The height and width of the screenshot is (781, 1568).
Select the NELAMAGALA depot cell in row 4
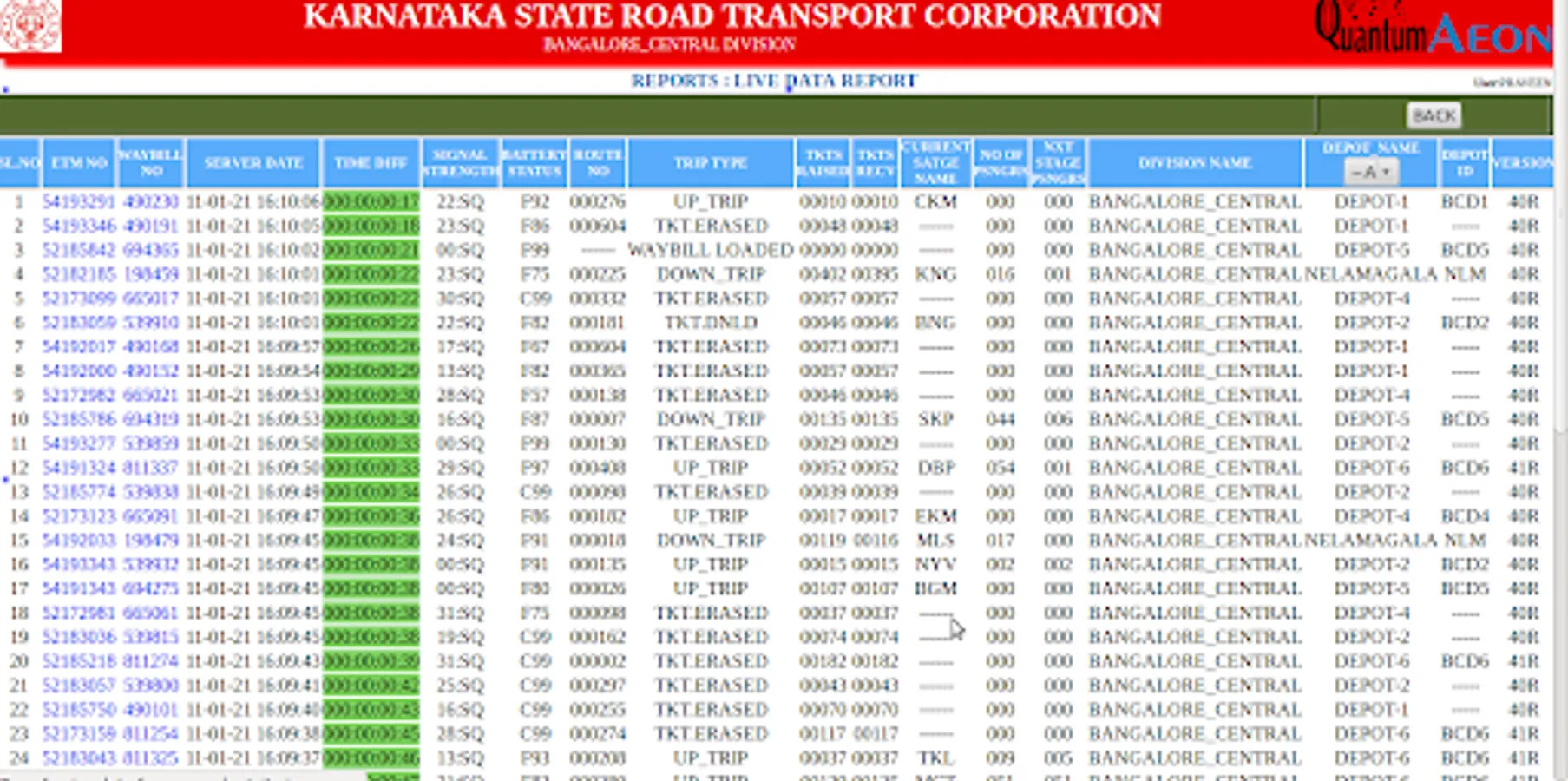pyautogui.click(x=1371, y=275)
